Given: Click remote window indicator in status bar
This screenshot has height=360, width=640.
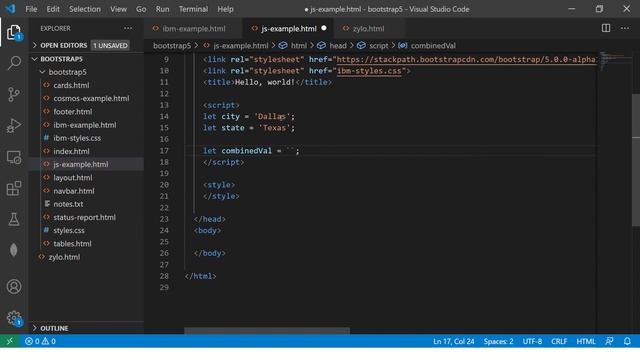Looking at the screenshot, I should coord(9,341).
